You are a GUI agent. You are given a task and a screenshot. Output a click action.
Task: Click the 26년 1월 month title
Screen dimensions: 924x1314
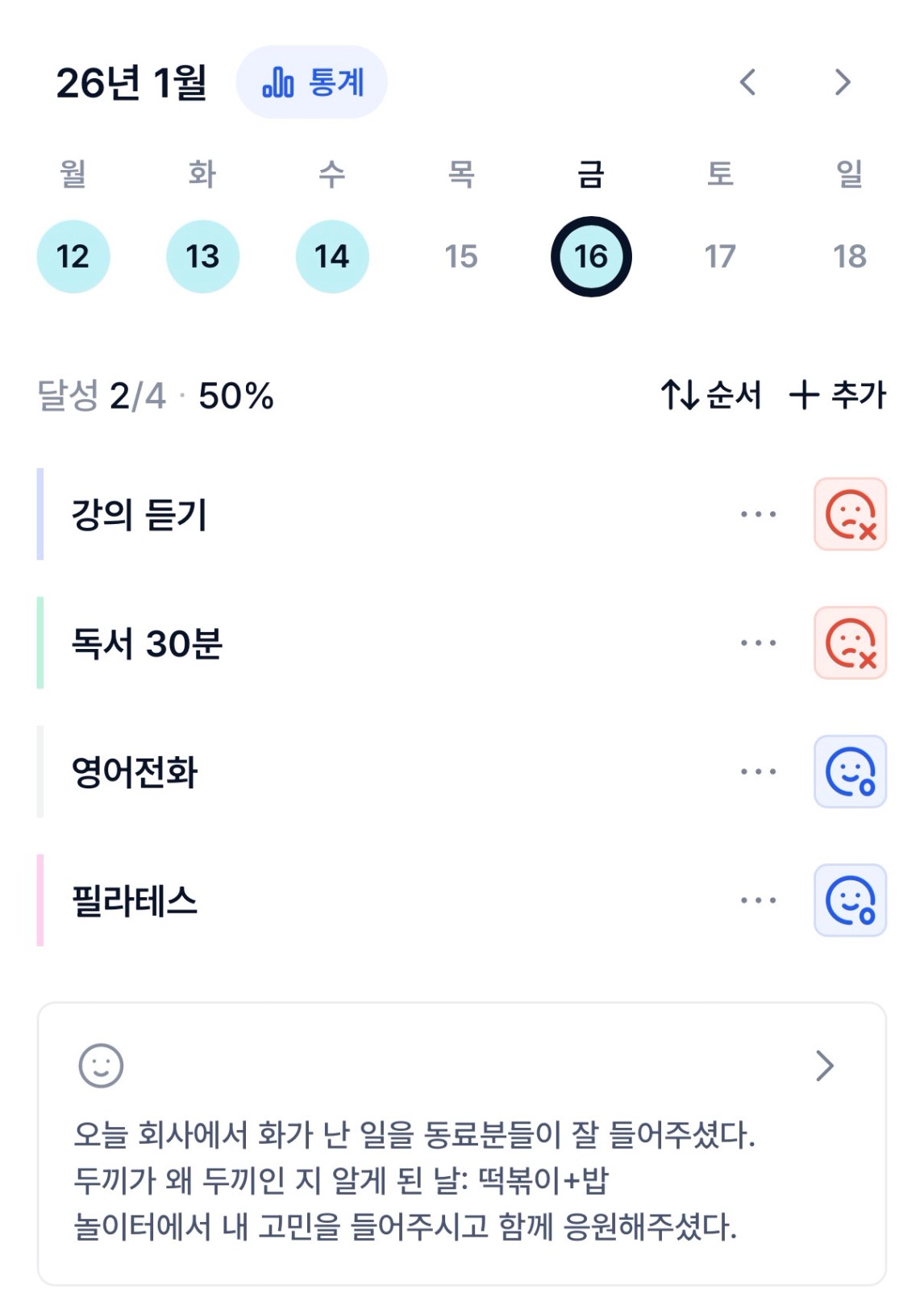[131, 82]
